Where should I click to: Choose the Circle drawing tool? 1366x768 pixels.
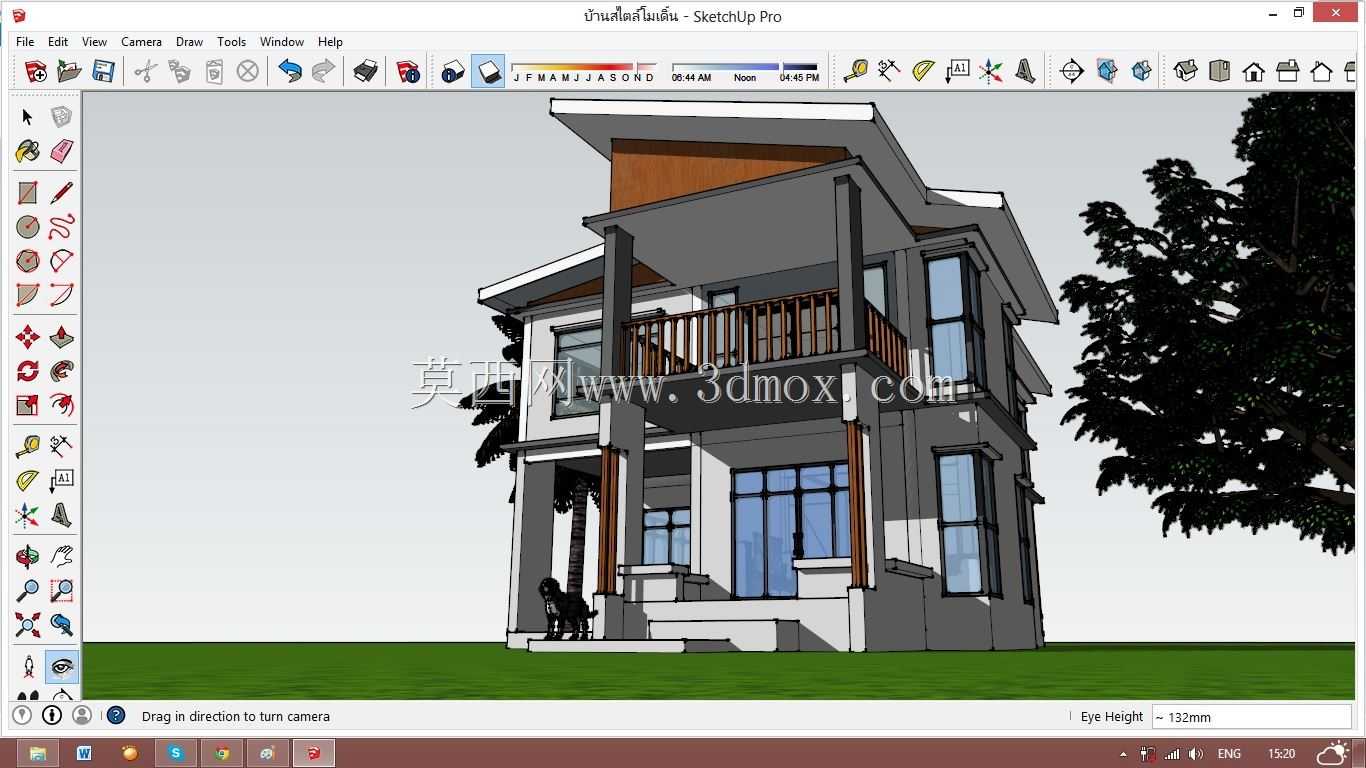[27, 227]
